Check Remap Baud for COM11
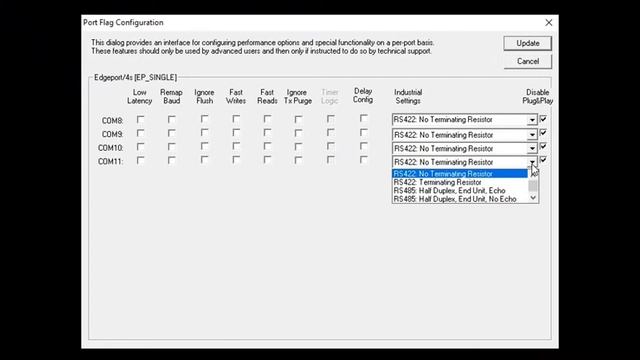 pos(171,160)
